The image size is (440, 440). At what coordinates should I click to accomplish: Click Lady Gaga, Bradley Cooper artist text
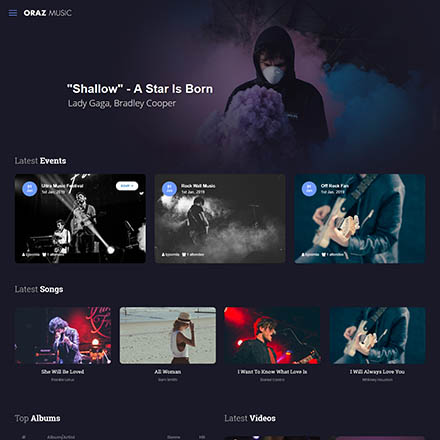(122, 103)
